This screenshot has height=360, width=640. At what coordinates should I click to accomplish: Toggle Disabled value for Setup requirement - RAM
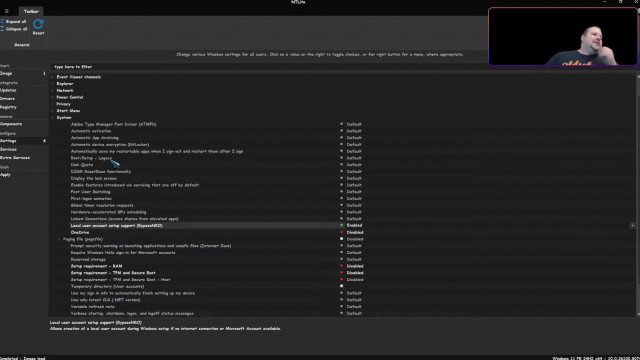(x=355, y=266)
